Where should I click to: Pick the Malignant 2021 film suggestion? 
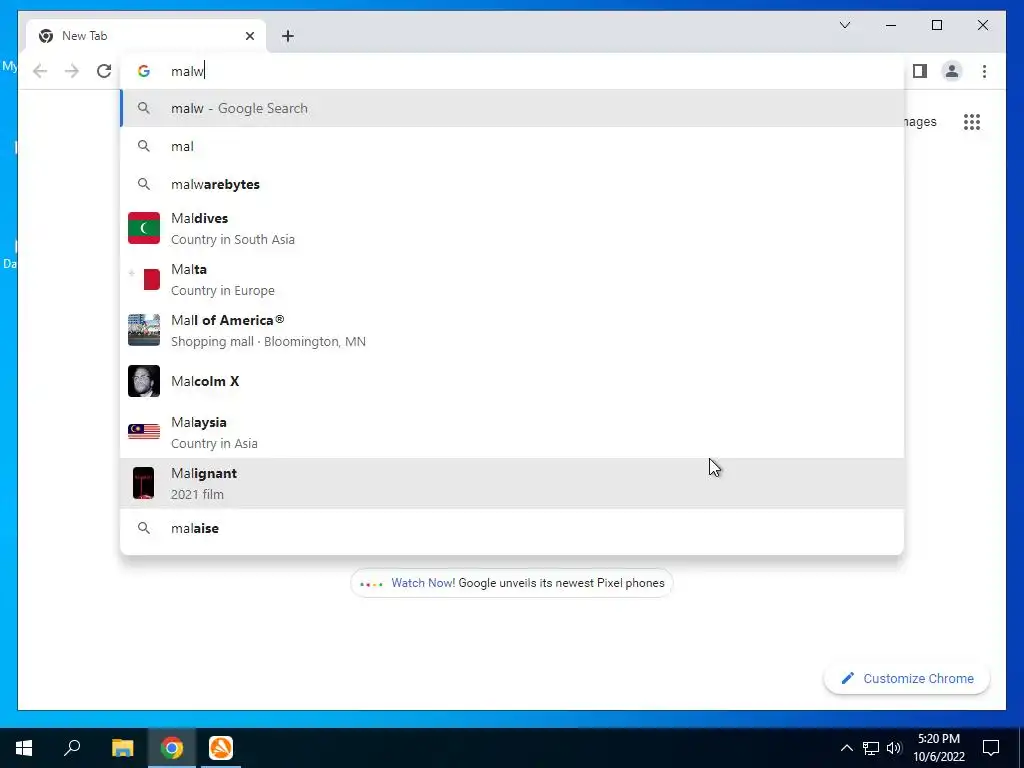tap(512, 483)
